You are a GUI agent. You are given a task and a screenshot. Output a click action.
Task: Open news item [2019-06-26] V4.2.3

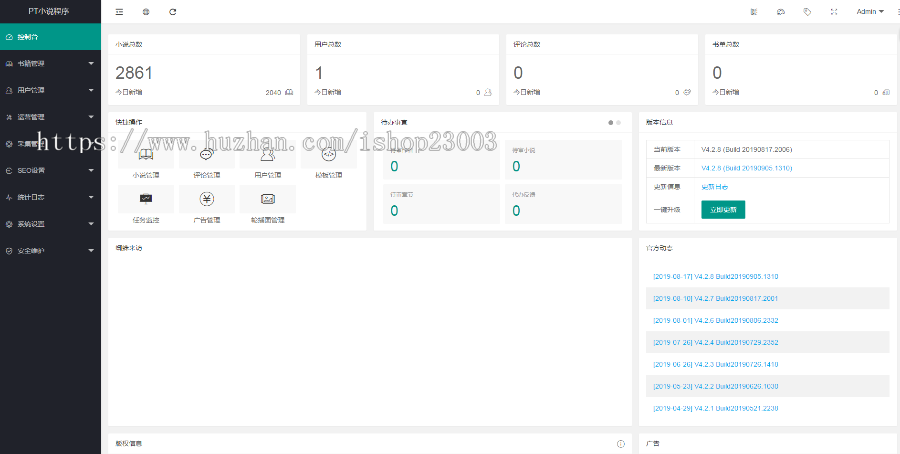(716, 364)
